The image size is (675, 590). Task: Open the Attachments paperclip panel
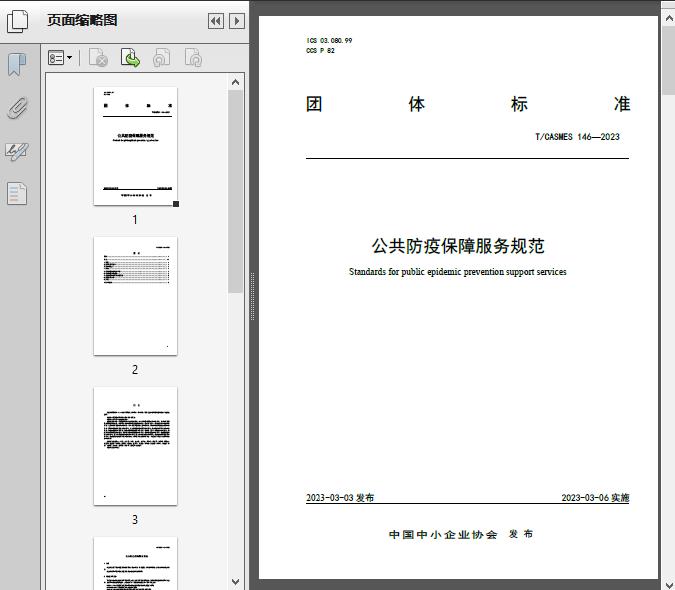tap(17, 108)
